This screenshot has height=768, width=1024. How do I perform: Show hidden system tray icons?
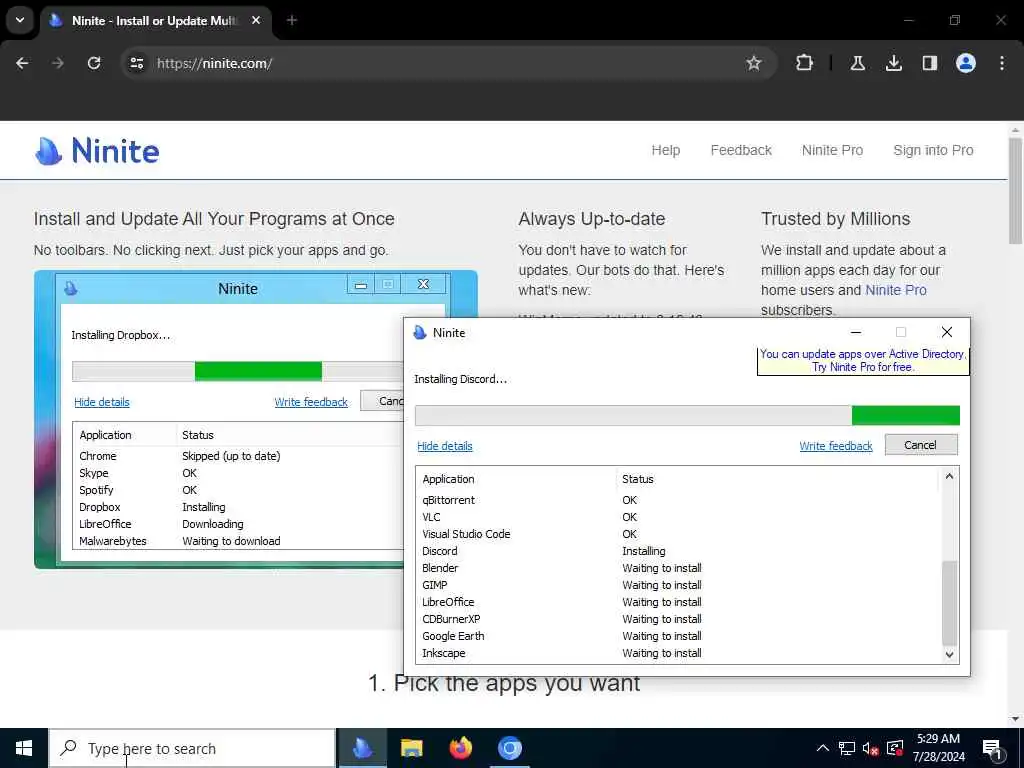[823, 748]
